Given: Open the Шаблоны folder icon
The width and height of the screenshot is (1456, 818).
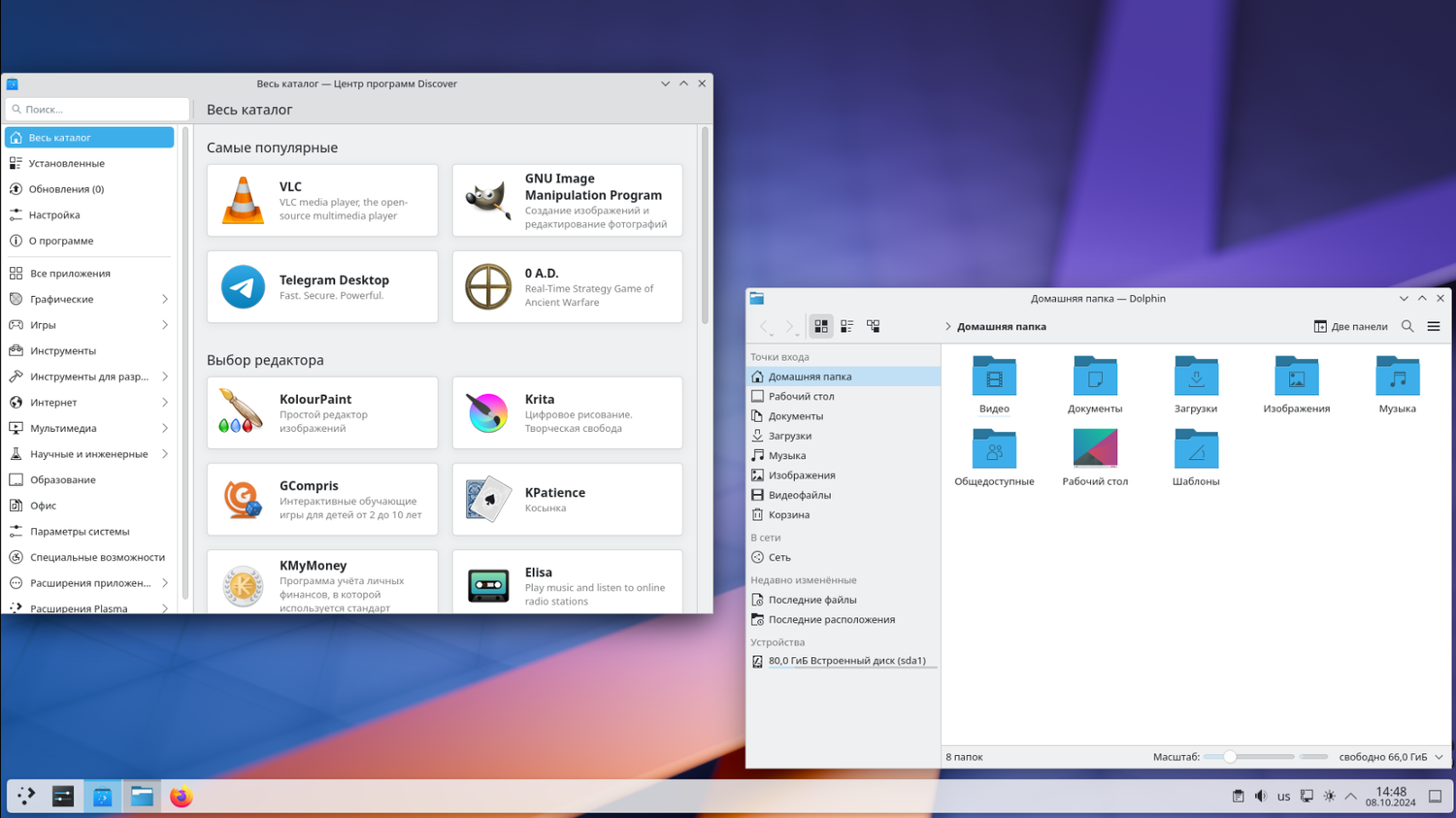Looking at the screenshot, I should pos(1196,449).
